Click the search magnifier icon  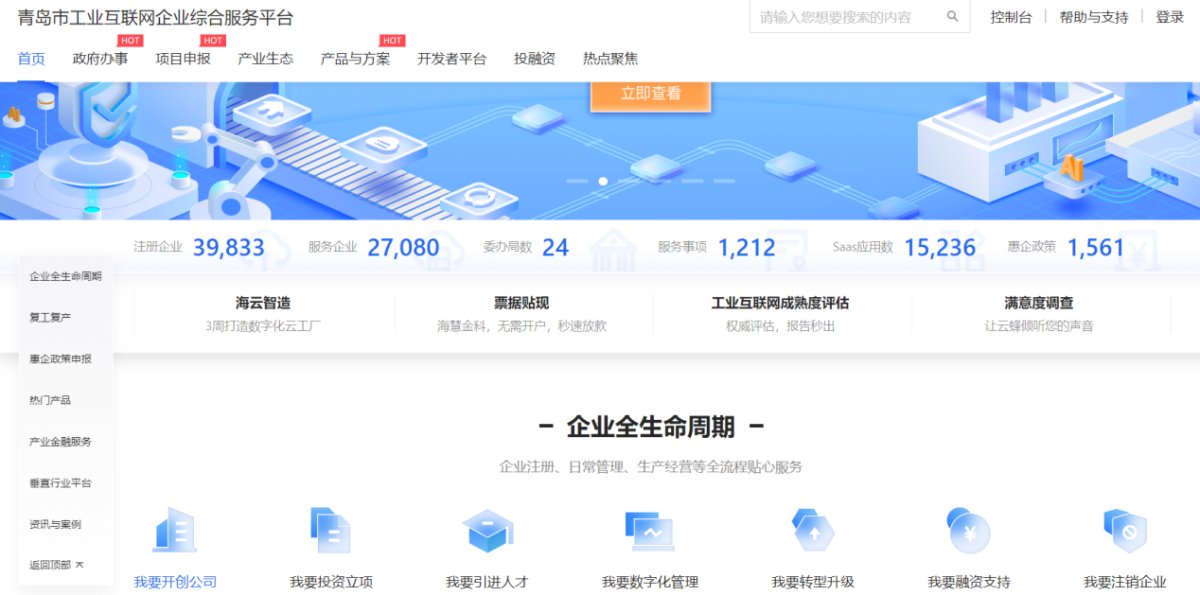(952, 17)
